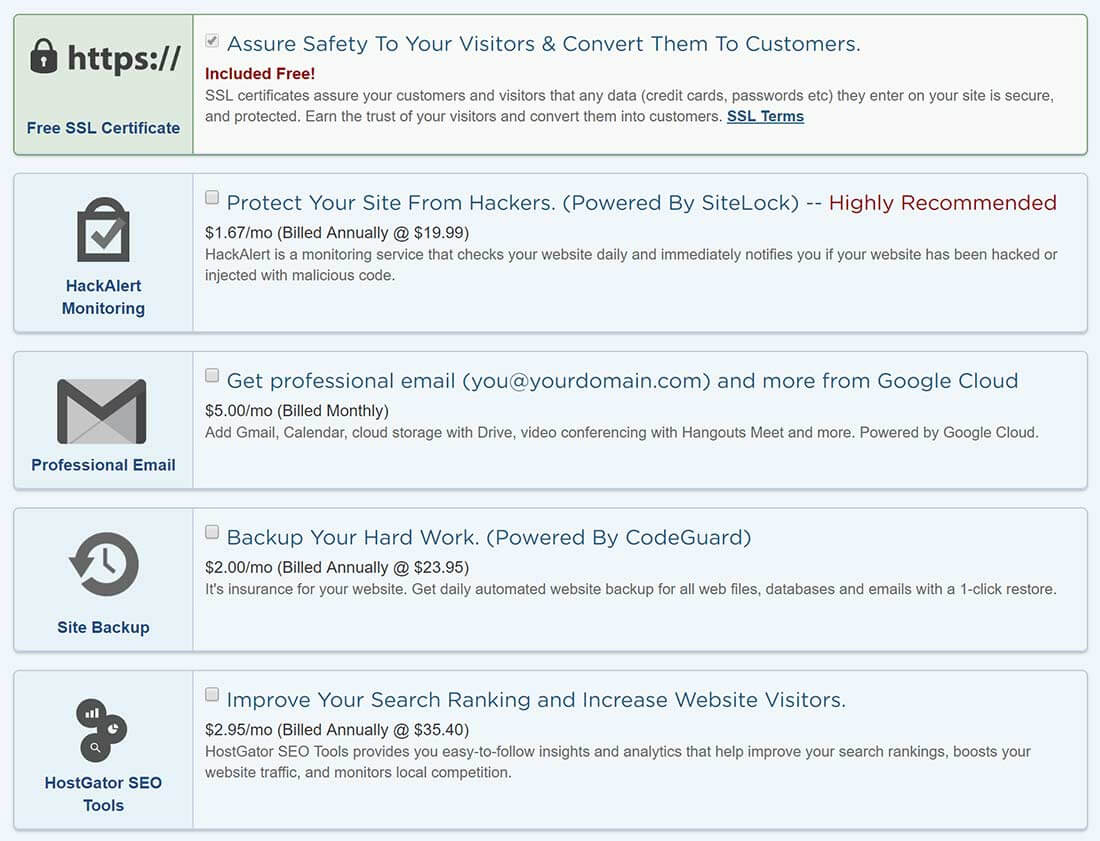The image size is (1100, 841).
Task: Click the HostGator SEO Tools label
Action: [103, 794]
